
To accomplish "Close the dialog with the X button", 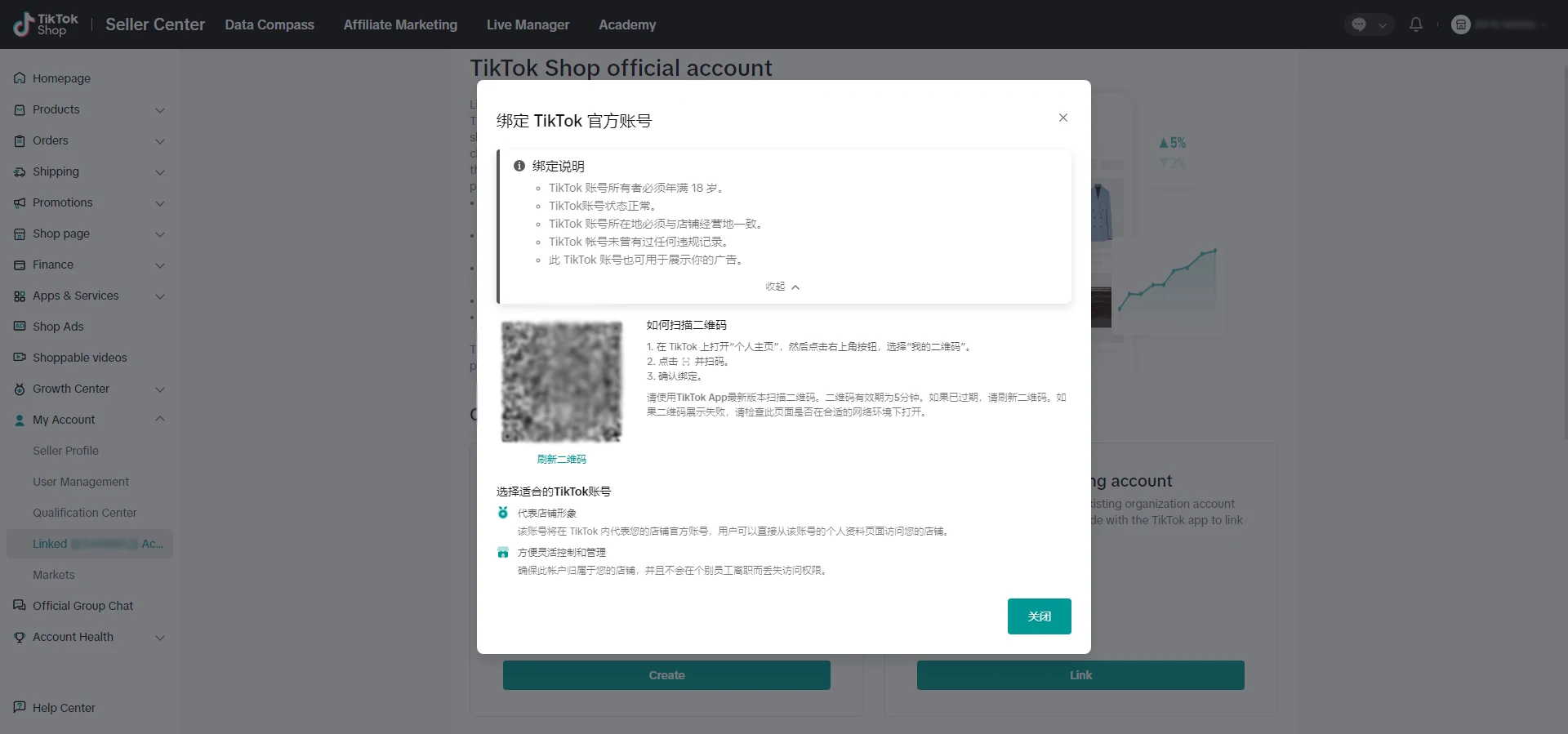I will (1062, 118).
